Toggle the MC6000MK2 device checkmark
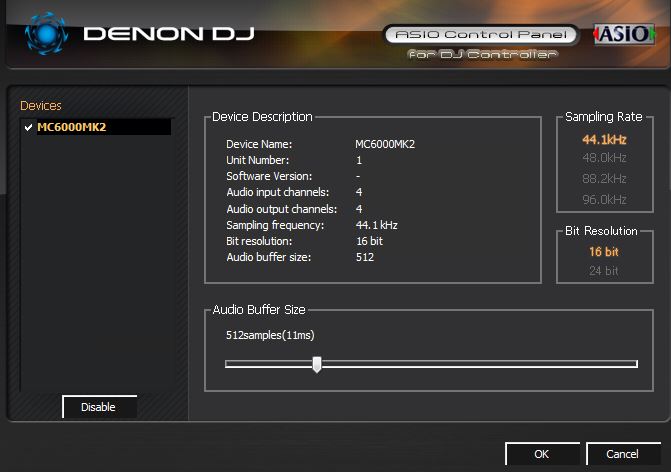The height and width of the screenshot is (472, 671). coord(29,127)
